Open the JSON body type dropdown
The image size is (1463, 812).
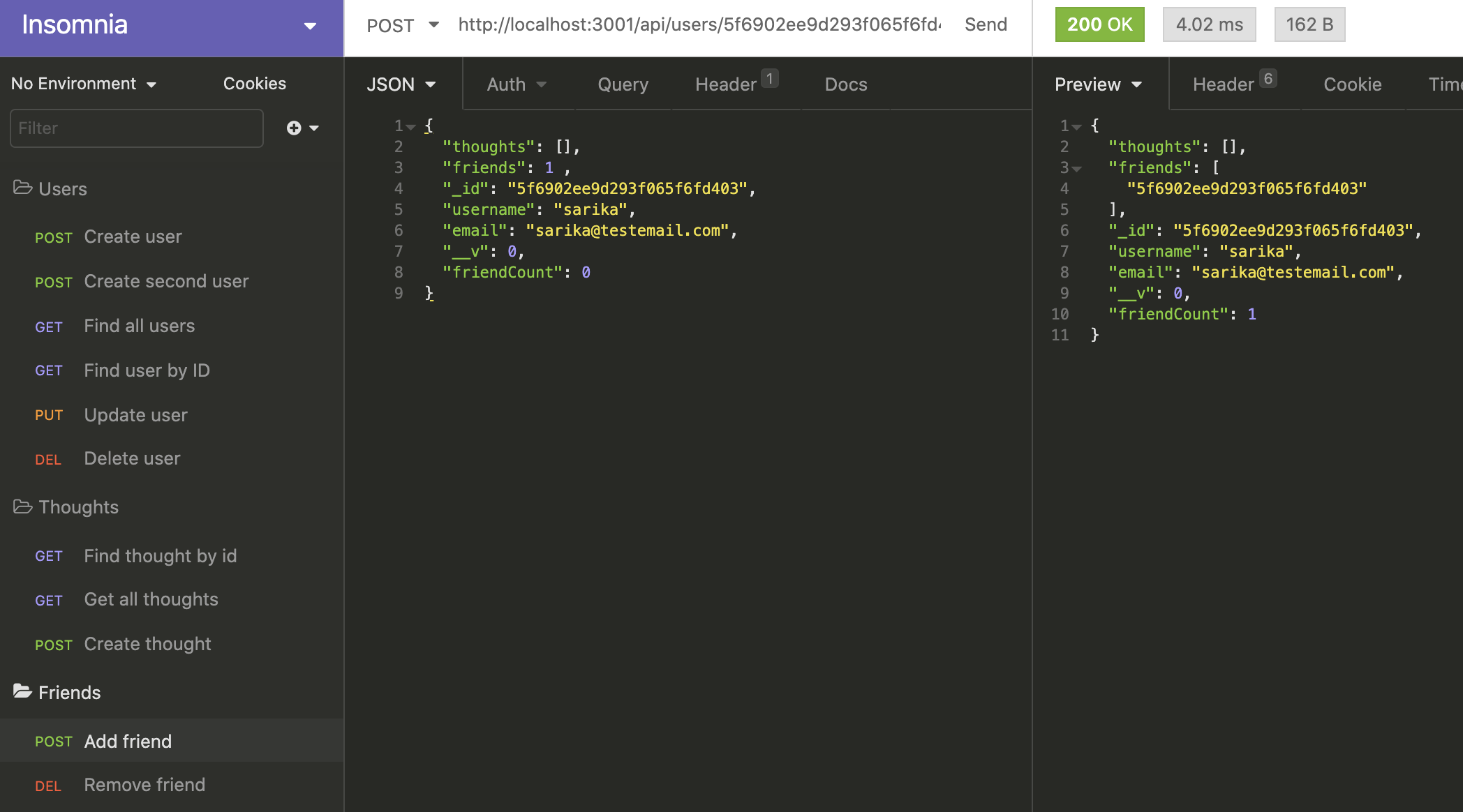click(x=401, y=84)
